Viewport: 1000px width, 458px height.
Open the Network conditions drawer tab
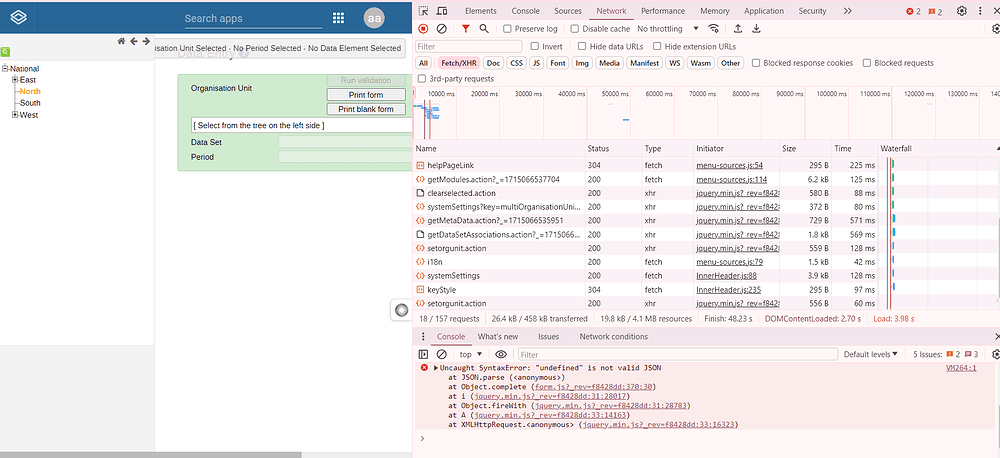614,337
